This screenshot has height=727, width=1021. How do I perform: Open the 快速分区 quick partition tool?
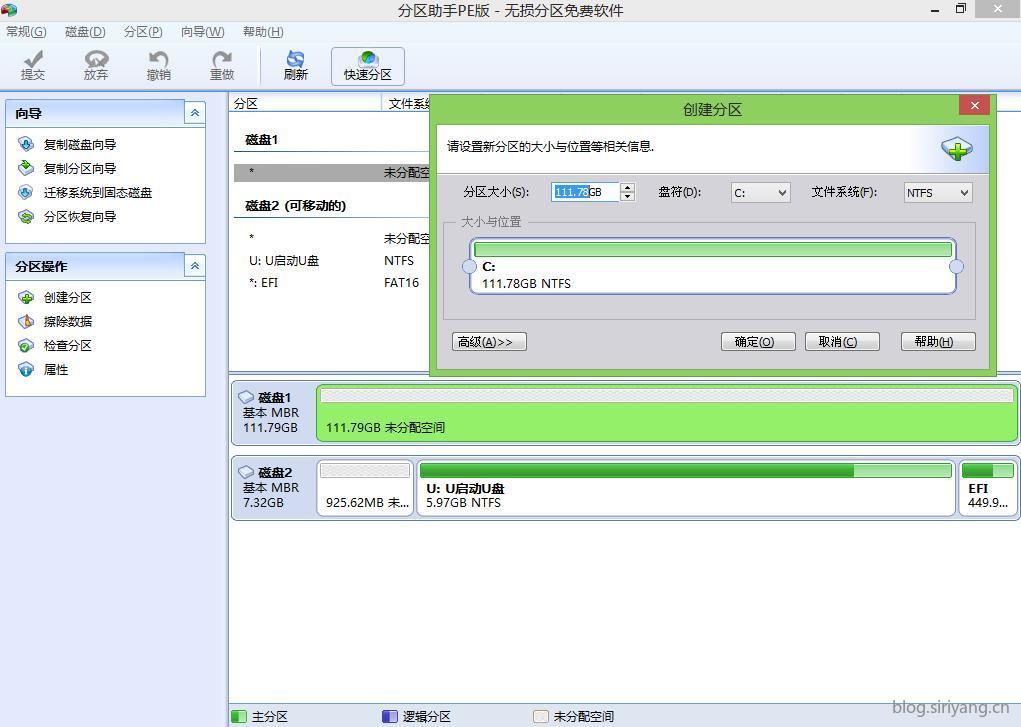click(x=368, y=66)
